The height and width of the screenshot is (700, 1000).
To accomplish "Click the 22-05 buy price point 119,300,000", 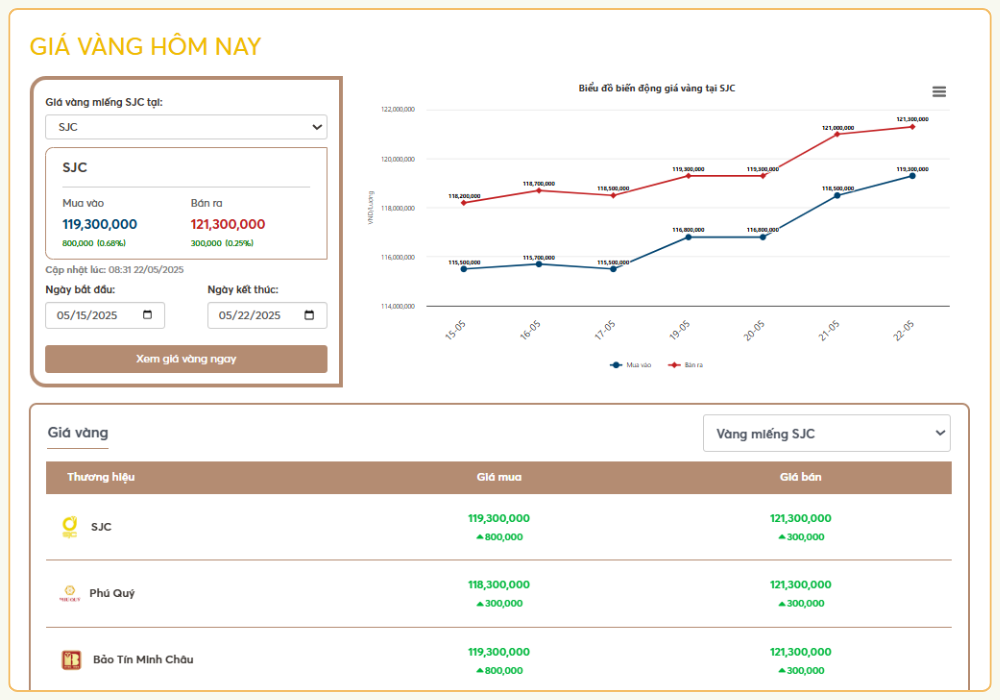I will 912,176.
